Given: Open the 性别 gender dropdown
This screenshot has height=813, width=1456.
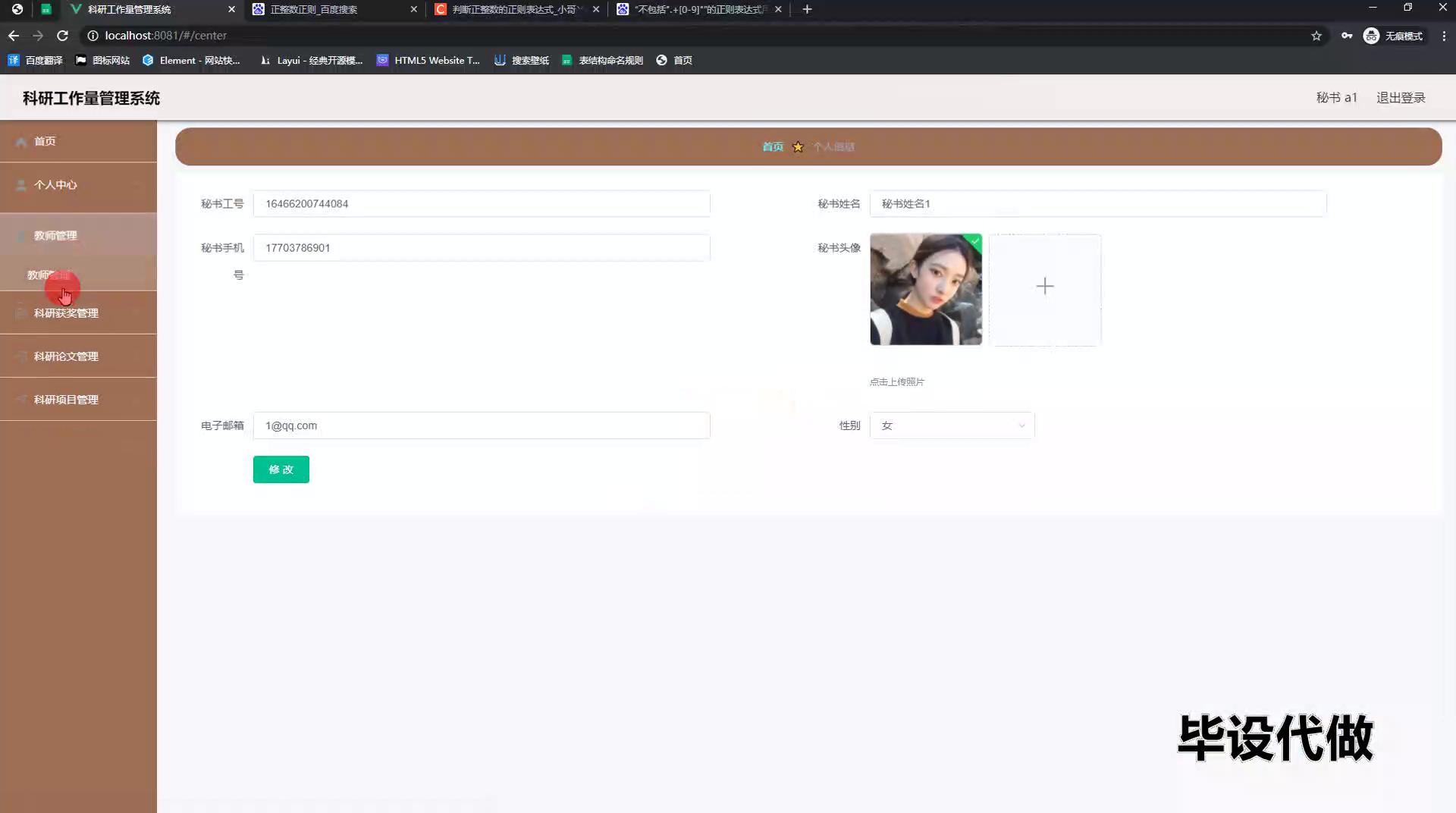Looking at the screenshot, I should [952, 425].
